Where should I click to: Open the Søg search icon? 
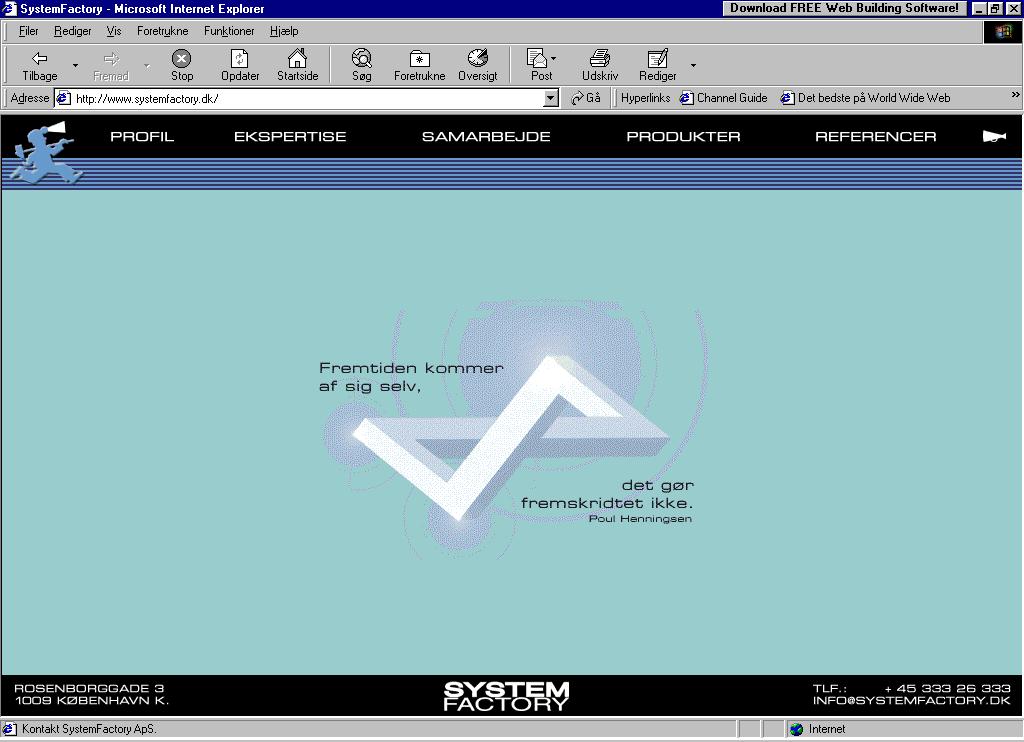pos(361,59)
